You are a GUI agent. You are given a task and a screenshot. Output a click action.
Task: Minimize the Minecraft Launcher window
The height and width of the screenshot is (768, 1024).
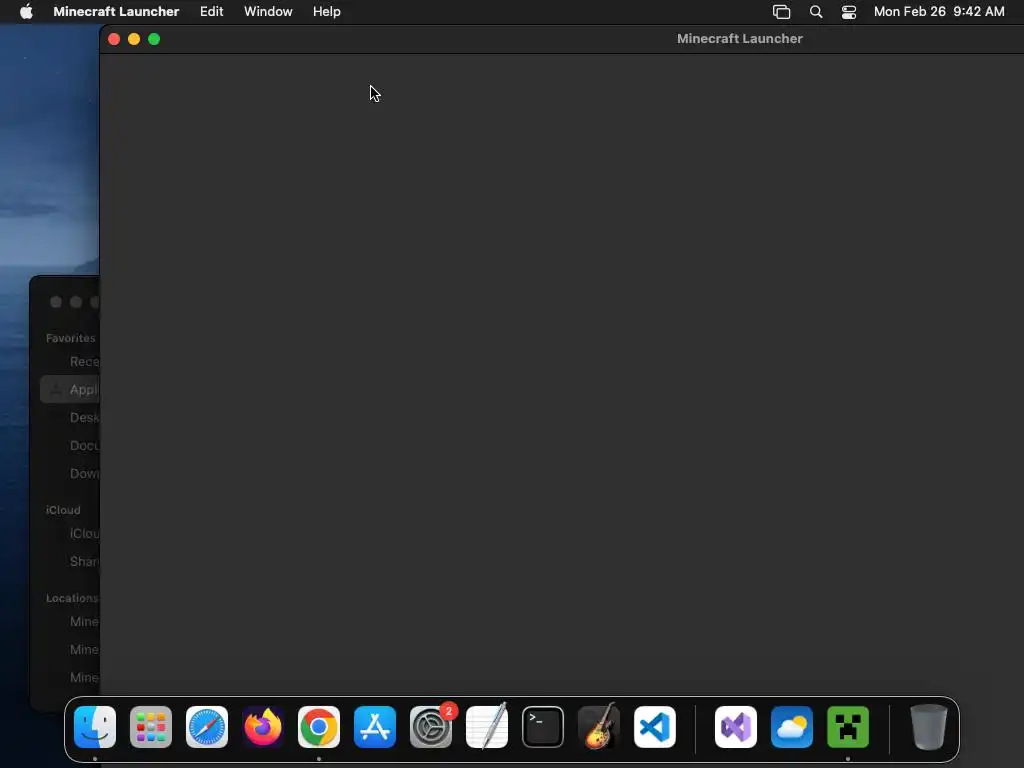[x=134, y=39]
